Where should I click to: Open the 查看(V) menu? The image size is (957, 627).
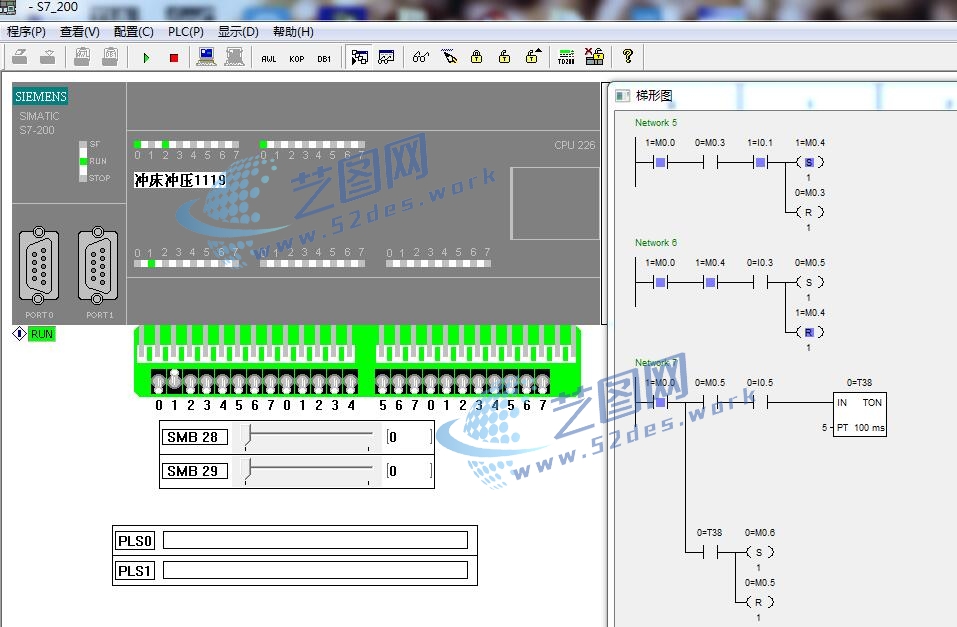coord(80,32)
